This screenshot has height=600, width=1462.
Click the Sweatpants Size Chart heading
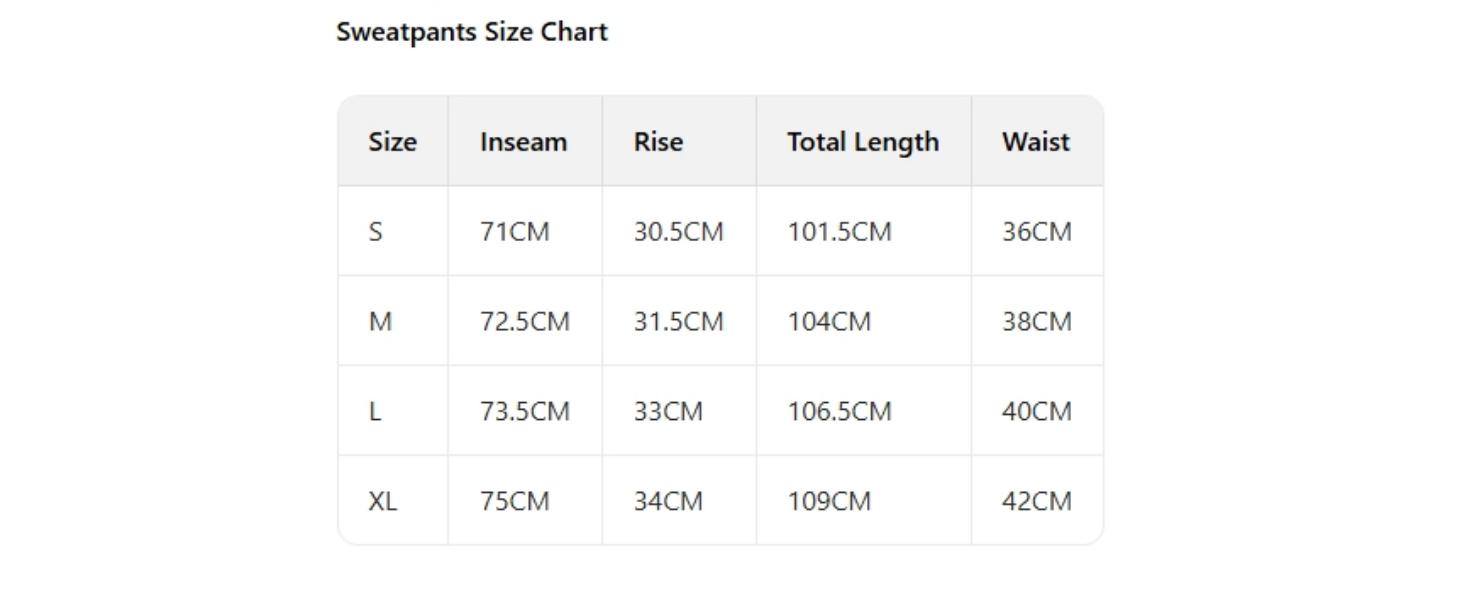[x=471, y=32]
